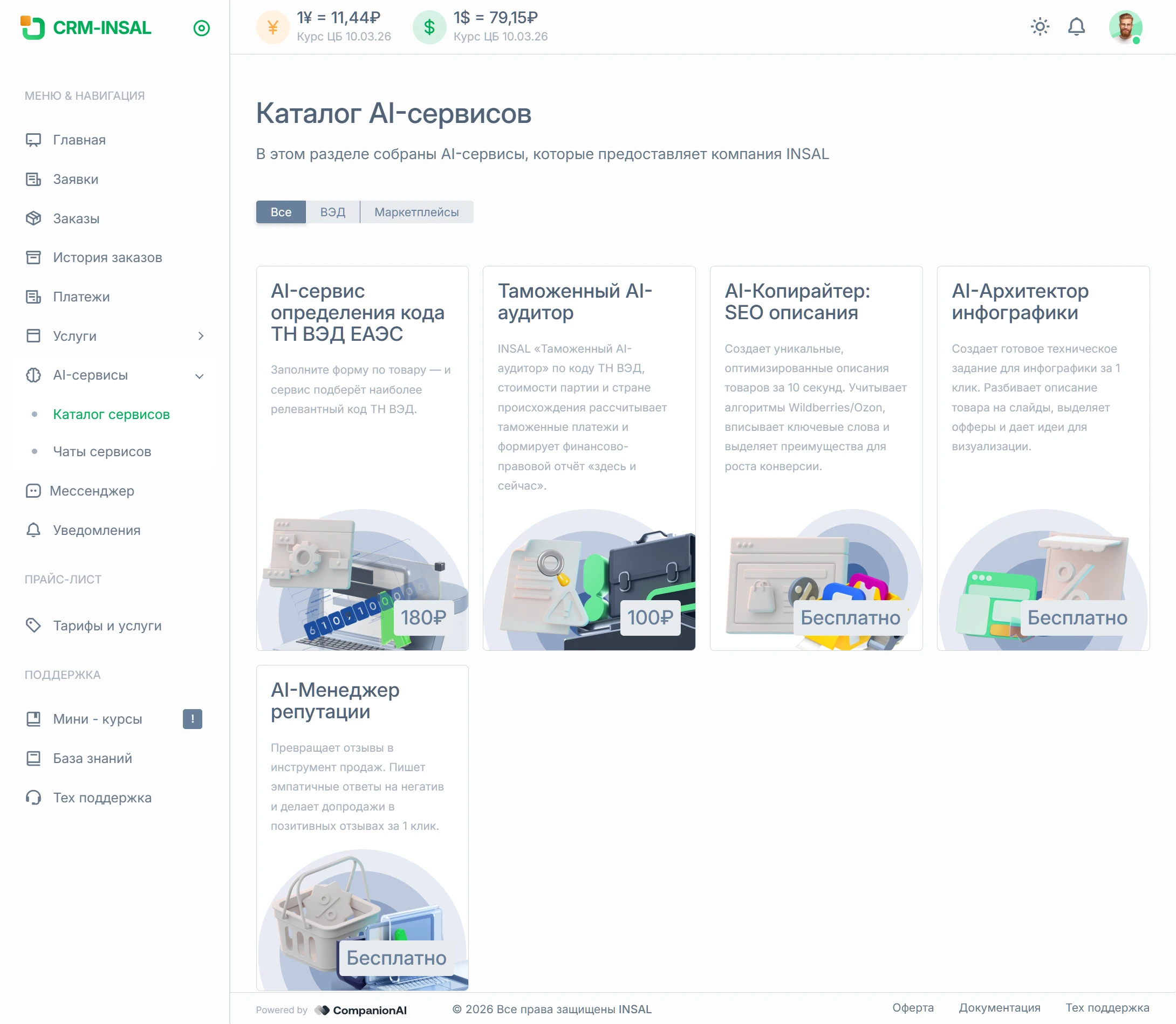The image size is (1176, 1024).
Task: Click the yuan exchange rate icon
Action: point(273,27)
